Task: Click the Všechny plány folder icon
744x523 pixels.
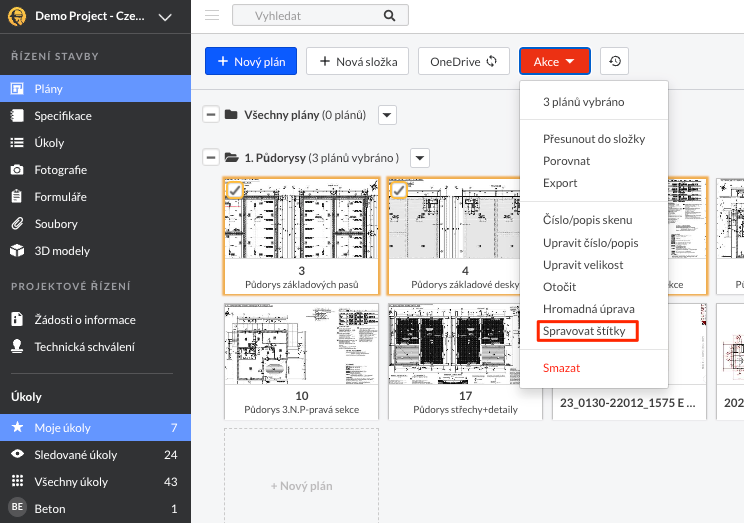Action: point(231,115)
